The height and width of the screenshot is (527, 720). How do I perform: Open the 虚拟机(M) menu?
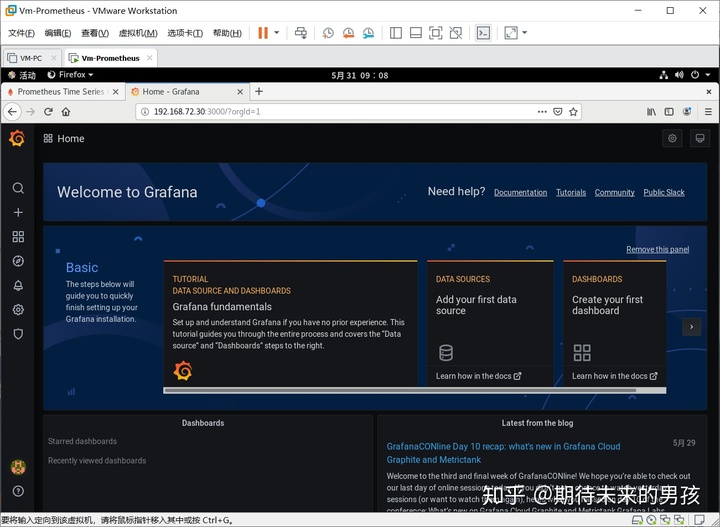click(138, 33)
